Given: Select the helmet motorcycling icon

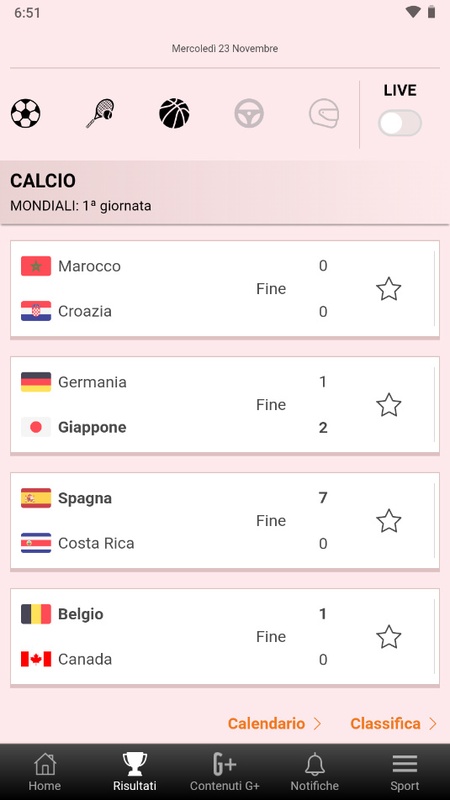Looking at the screenshot, I should click(324, 113).
